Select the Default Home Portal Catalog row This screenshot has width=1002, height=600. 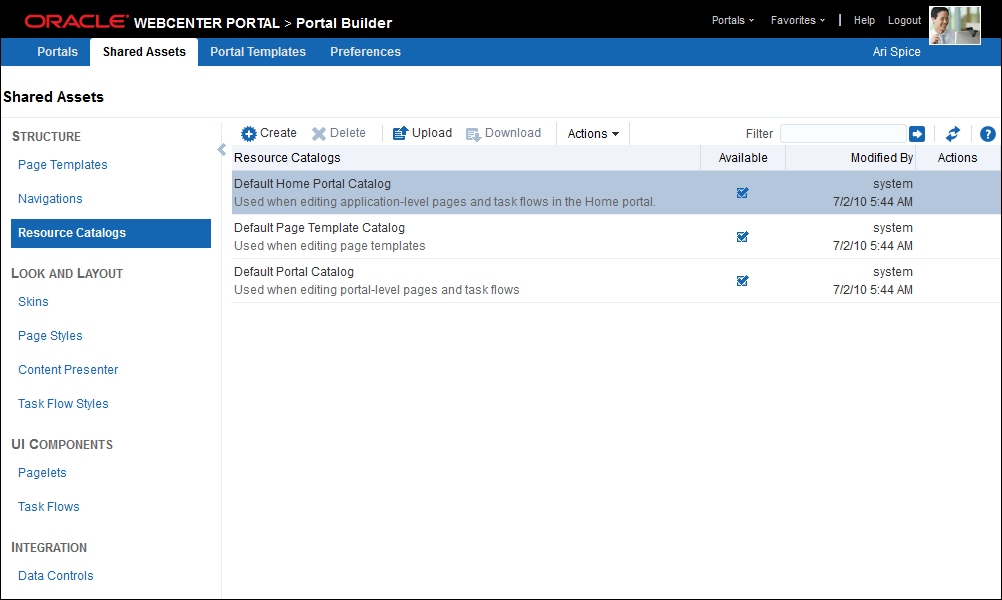coord(616,192)
